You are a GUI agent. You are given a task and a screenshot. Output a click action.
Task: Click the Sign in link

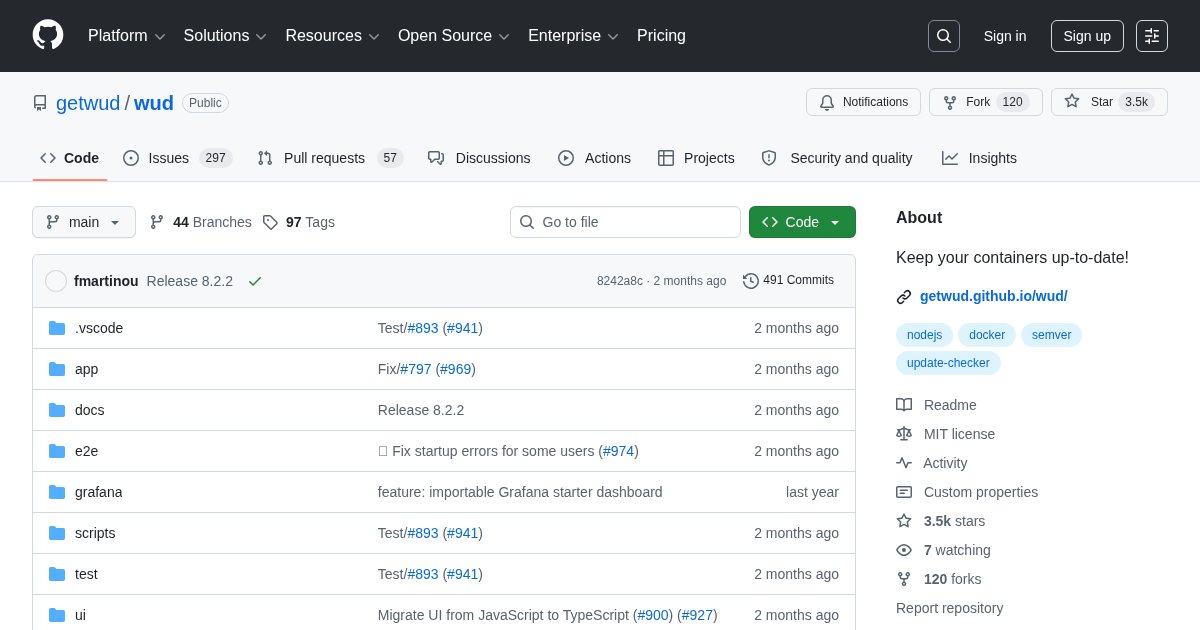1005,36
